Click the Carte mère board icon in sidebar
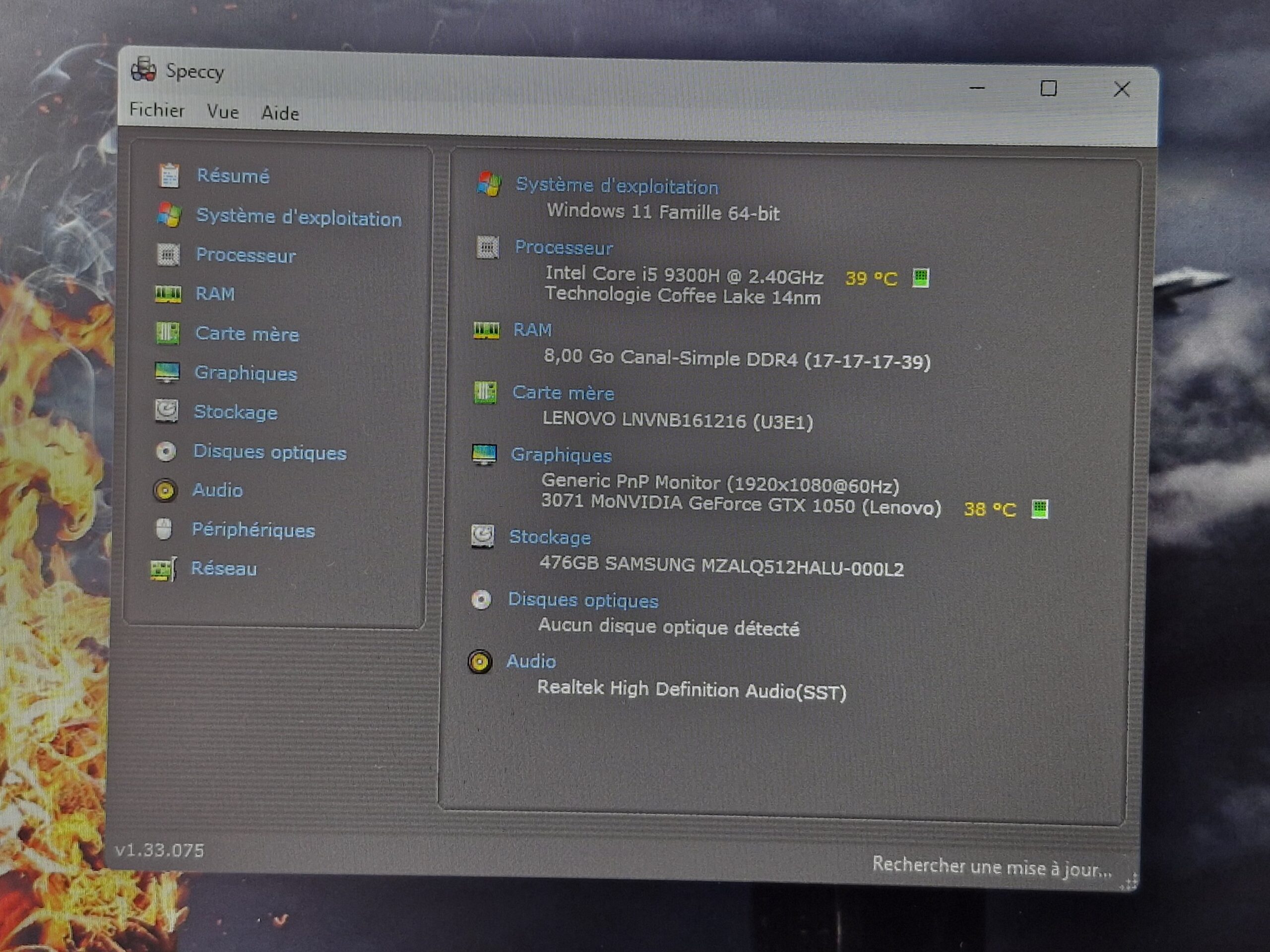 click(168, 333)
